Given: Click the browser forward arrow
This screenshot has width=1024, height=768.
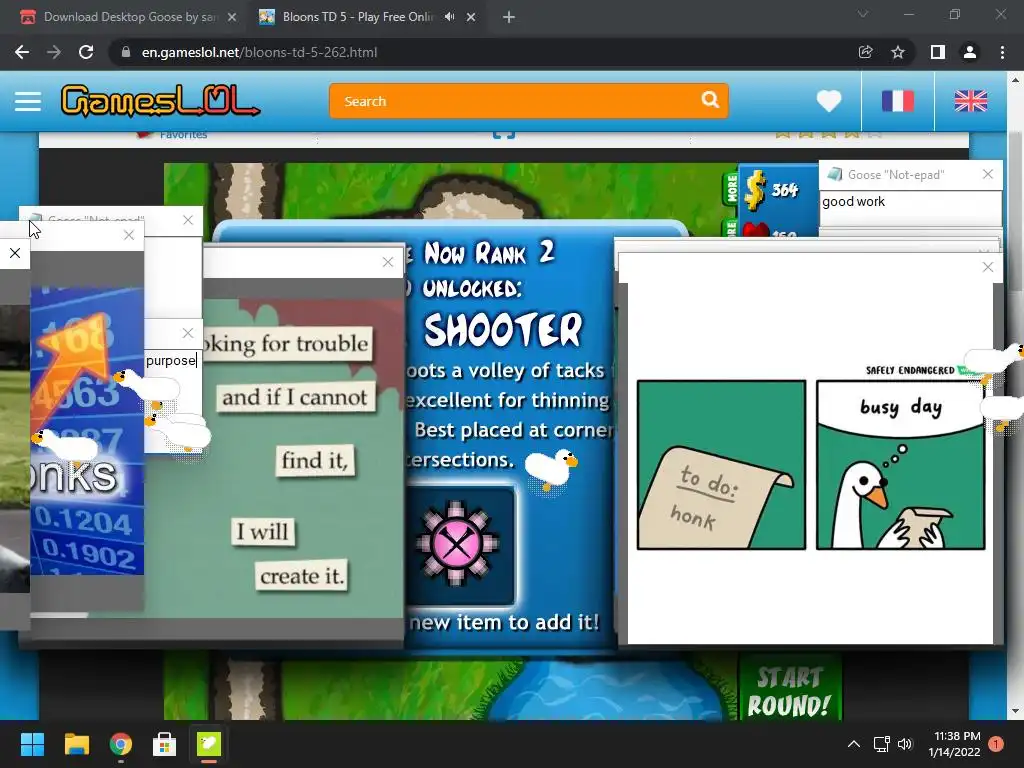Looking at the screenshot, I should point(54,52).
